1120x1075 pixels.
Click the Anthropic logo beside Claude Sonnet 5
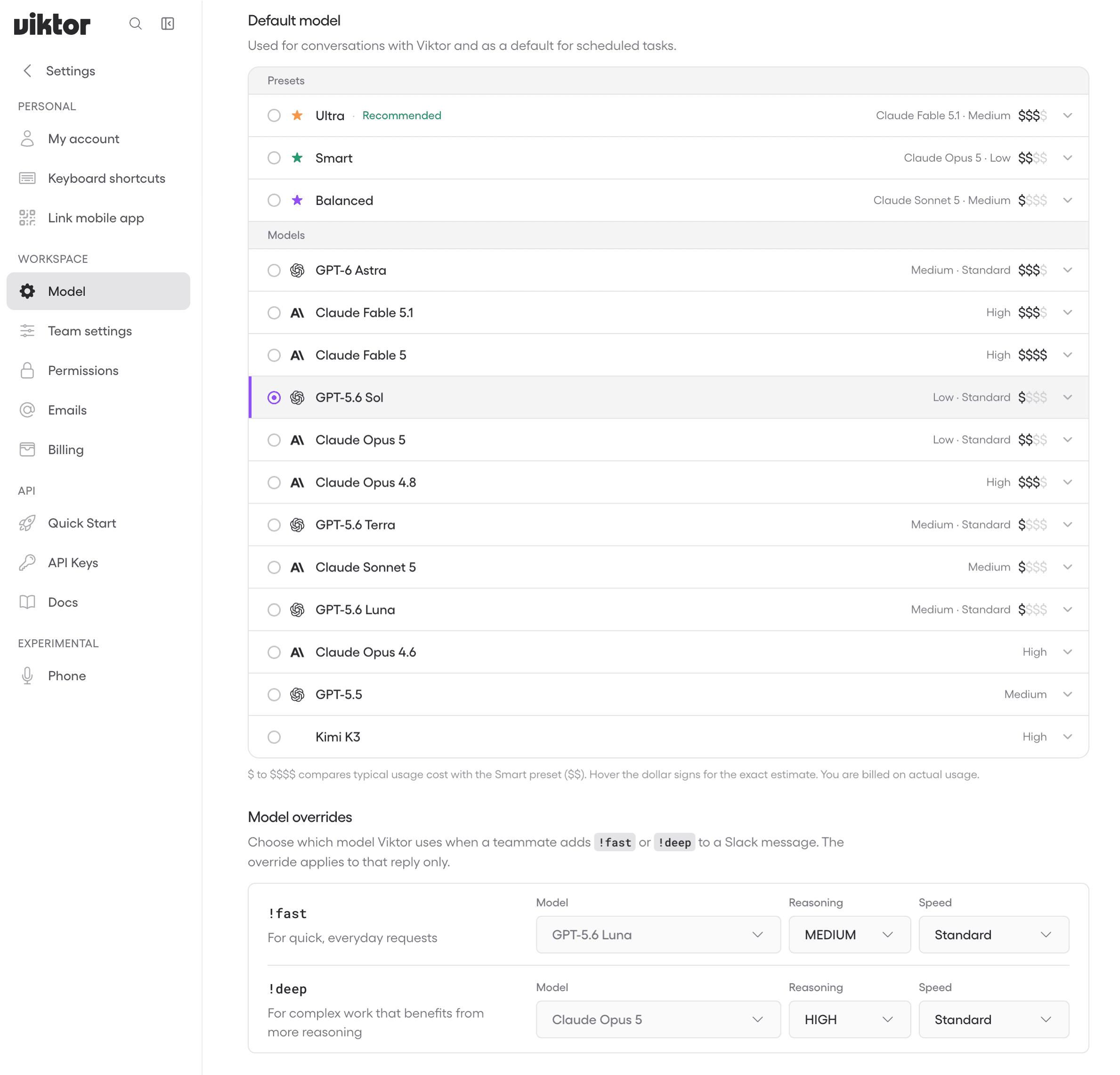[x=297, y=568]
